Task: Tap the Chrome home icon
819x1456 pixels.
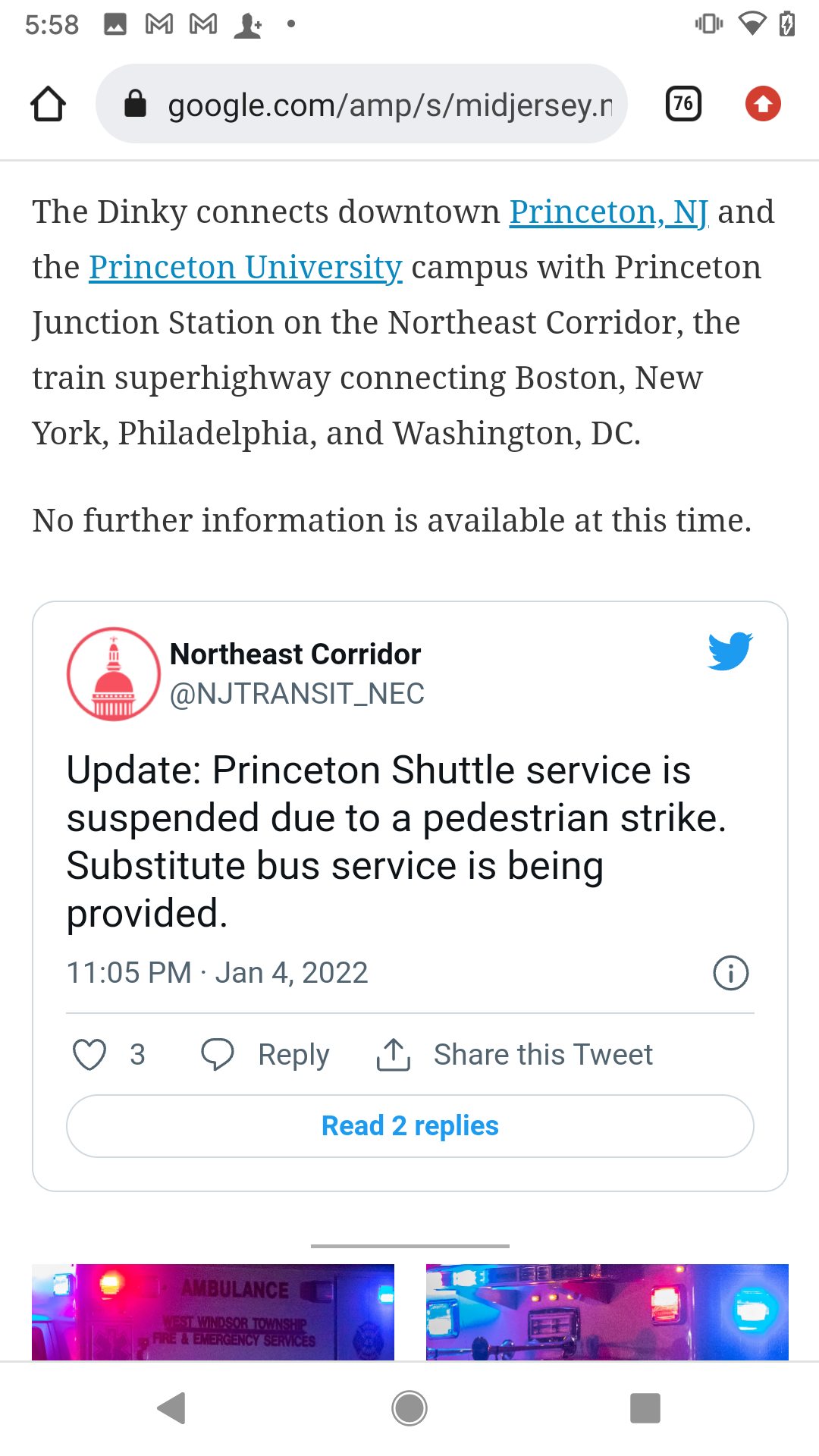Action: (x=48, y=104)
